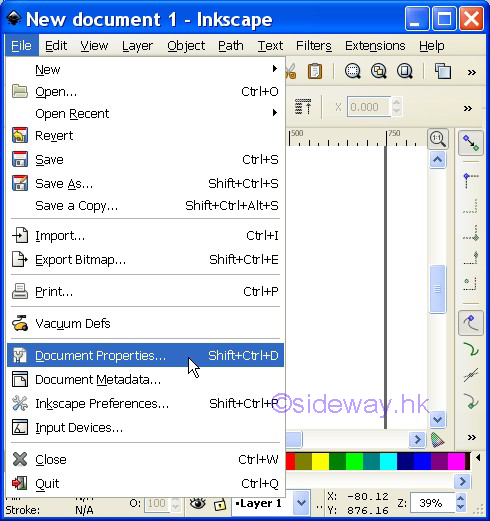Click the Input Devices icon
The image size is (490, 521).
[x=20, y=427]
